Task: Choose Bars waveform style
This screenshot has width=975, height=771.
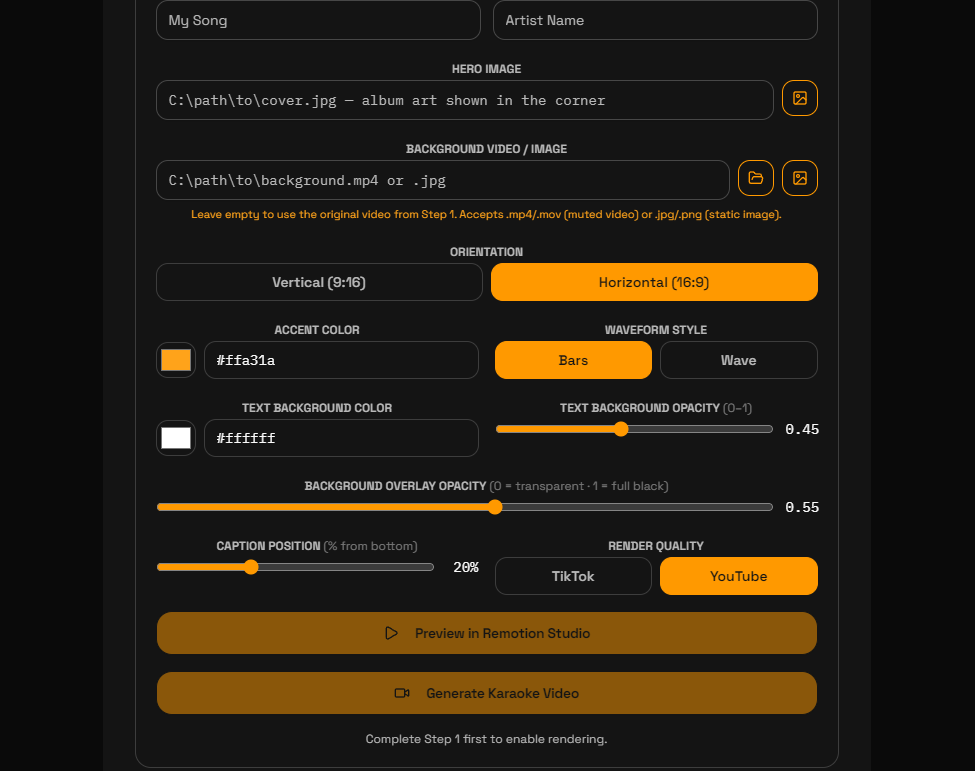Action: coord(573,360)
